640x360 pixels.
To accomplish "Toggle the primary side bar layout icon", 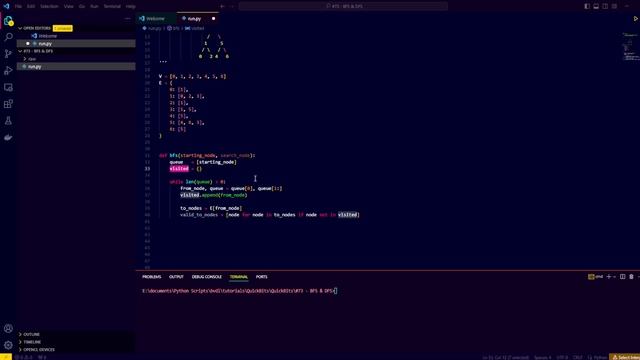I will (x=587, y=6).
